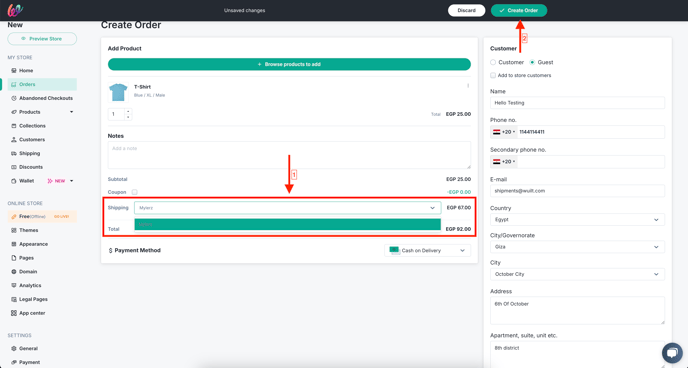Open the T-Shirt item options menu
This screenshot has height=368, width=688.
tap(468, 86)
